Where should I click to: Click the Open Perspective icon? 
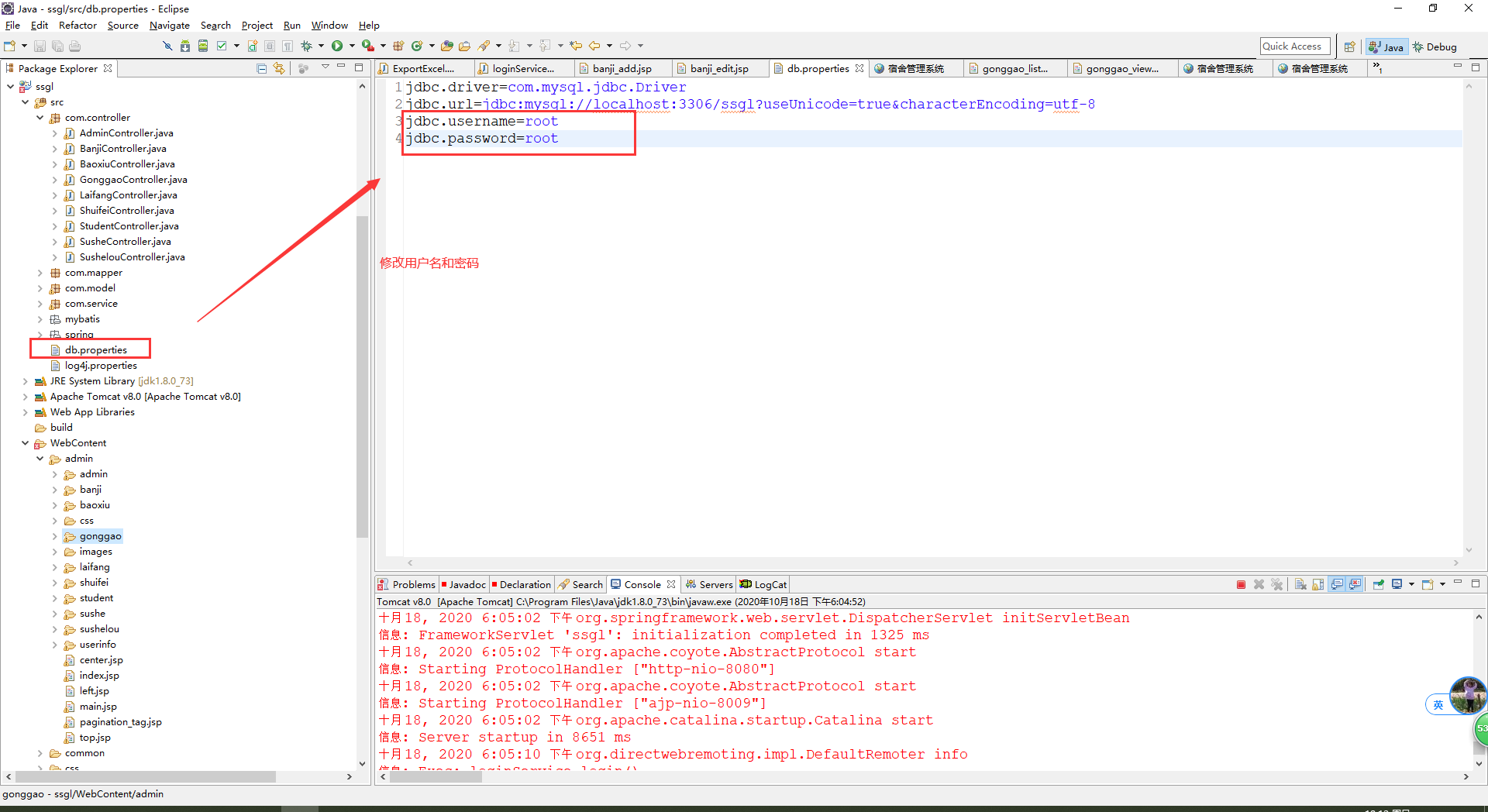click(x=1349, y=47)
